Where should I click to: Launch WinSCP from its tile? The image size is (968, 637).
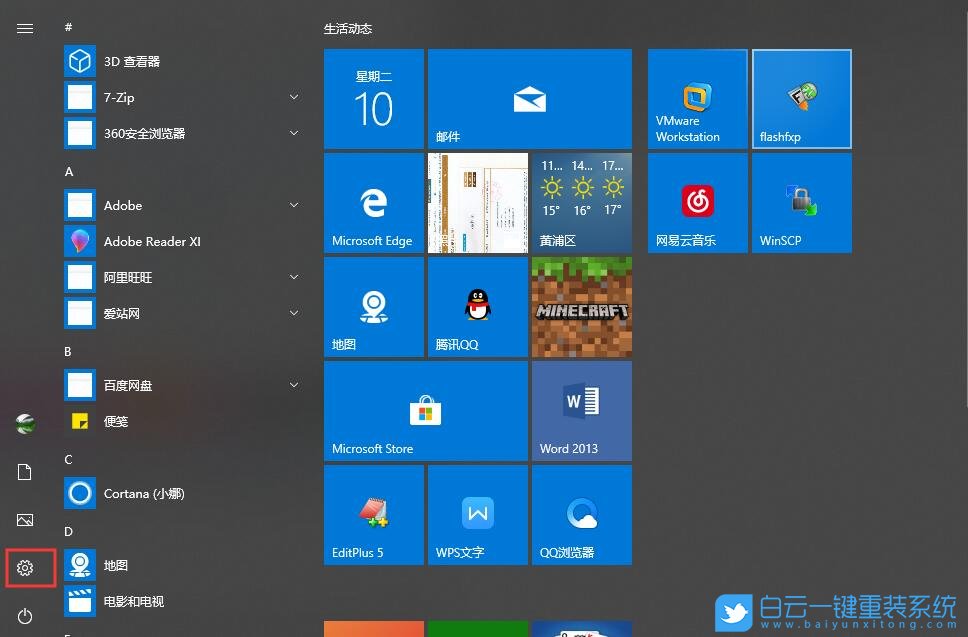(800, 202)
